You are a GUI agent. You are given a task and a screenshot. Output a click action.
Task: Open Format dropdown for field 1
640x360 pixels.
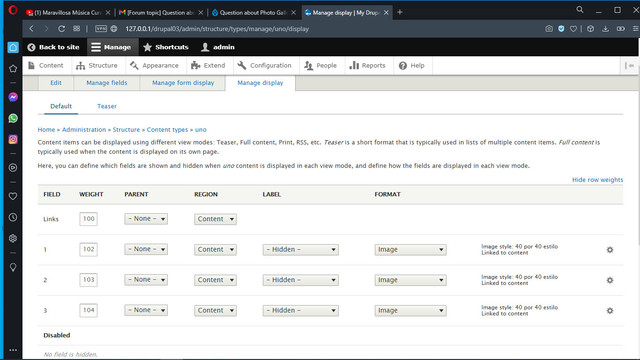tap(411, 249)
